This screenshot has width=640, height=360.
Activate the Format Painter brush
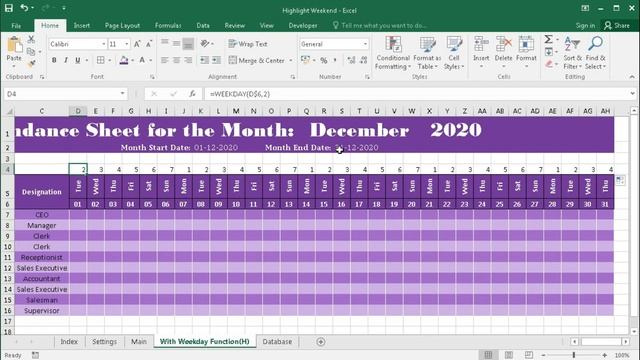pyautogui.click(x=31, y=63)
